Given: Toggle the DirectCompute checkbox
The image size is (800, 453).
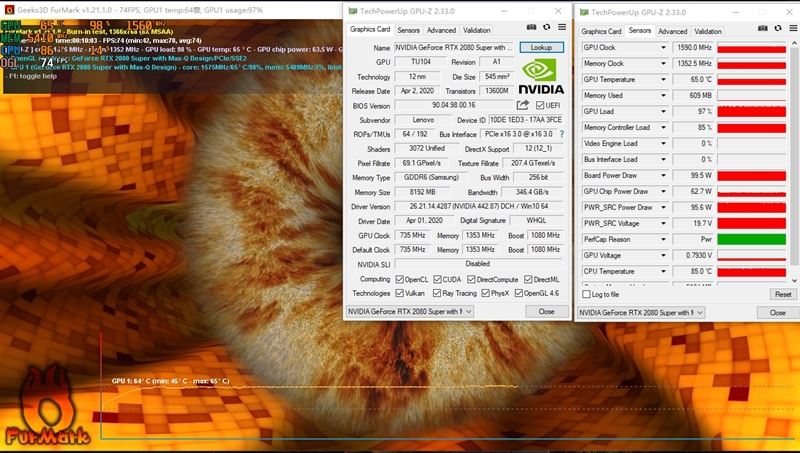Looking at the screenshot, I should [471, 280].
